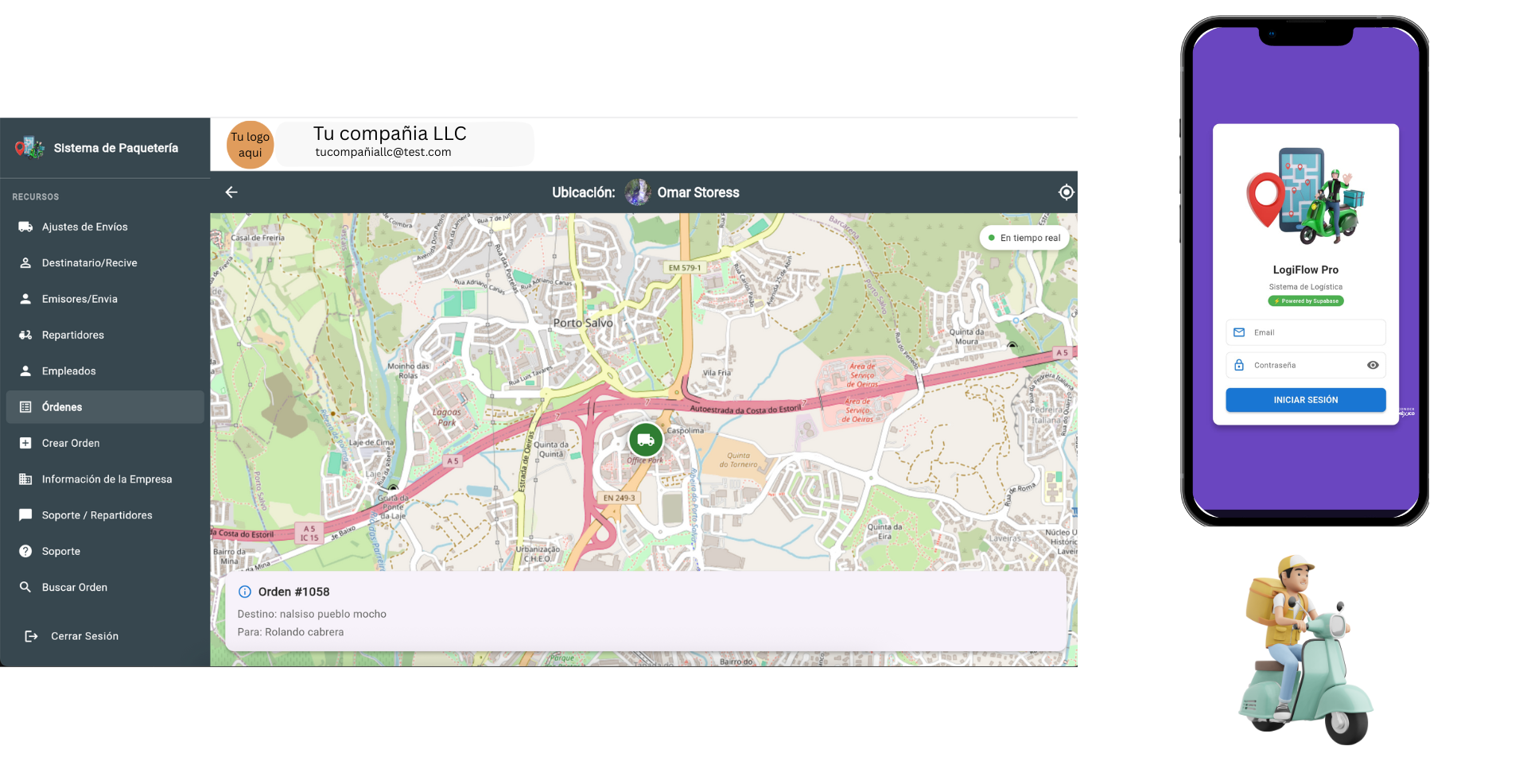
Task: Click the envelope icon in the Email field
Action: click(1238, 332)
